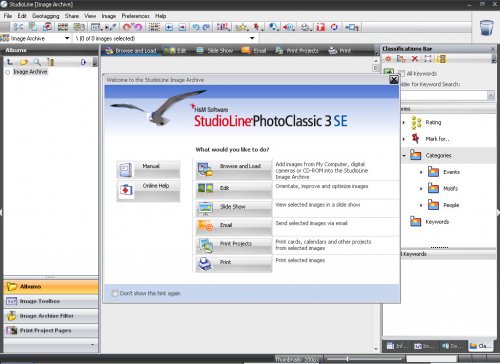The width and height of the screenshot is (500, 364).
Task: Click the select-all dotted grid toolbar icon
Action: tap(154, 27)
